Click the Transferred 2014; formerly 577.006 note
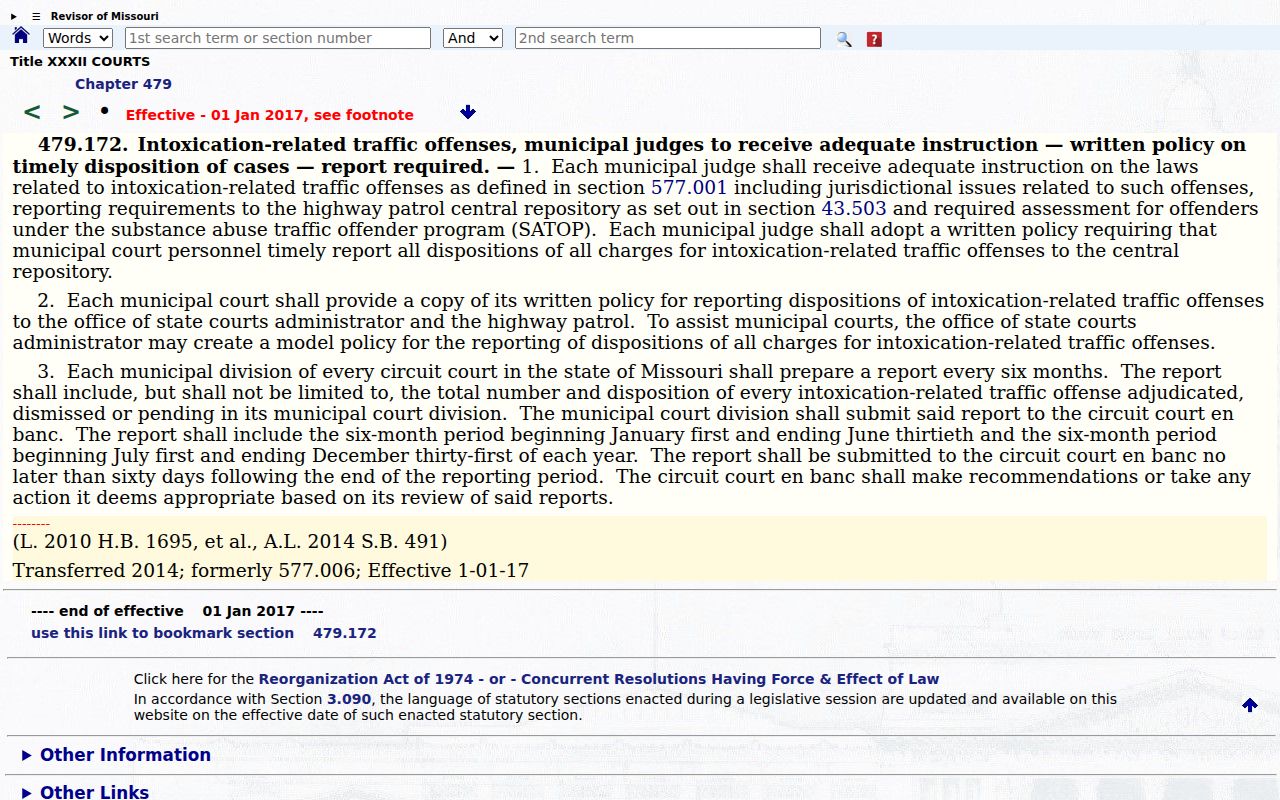Image resolution: width=1280 pixels, height=800 pixels. coord(271,570)
